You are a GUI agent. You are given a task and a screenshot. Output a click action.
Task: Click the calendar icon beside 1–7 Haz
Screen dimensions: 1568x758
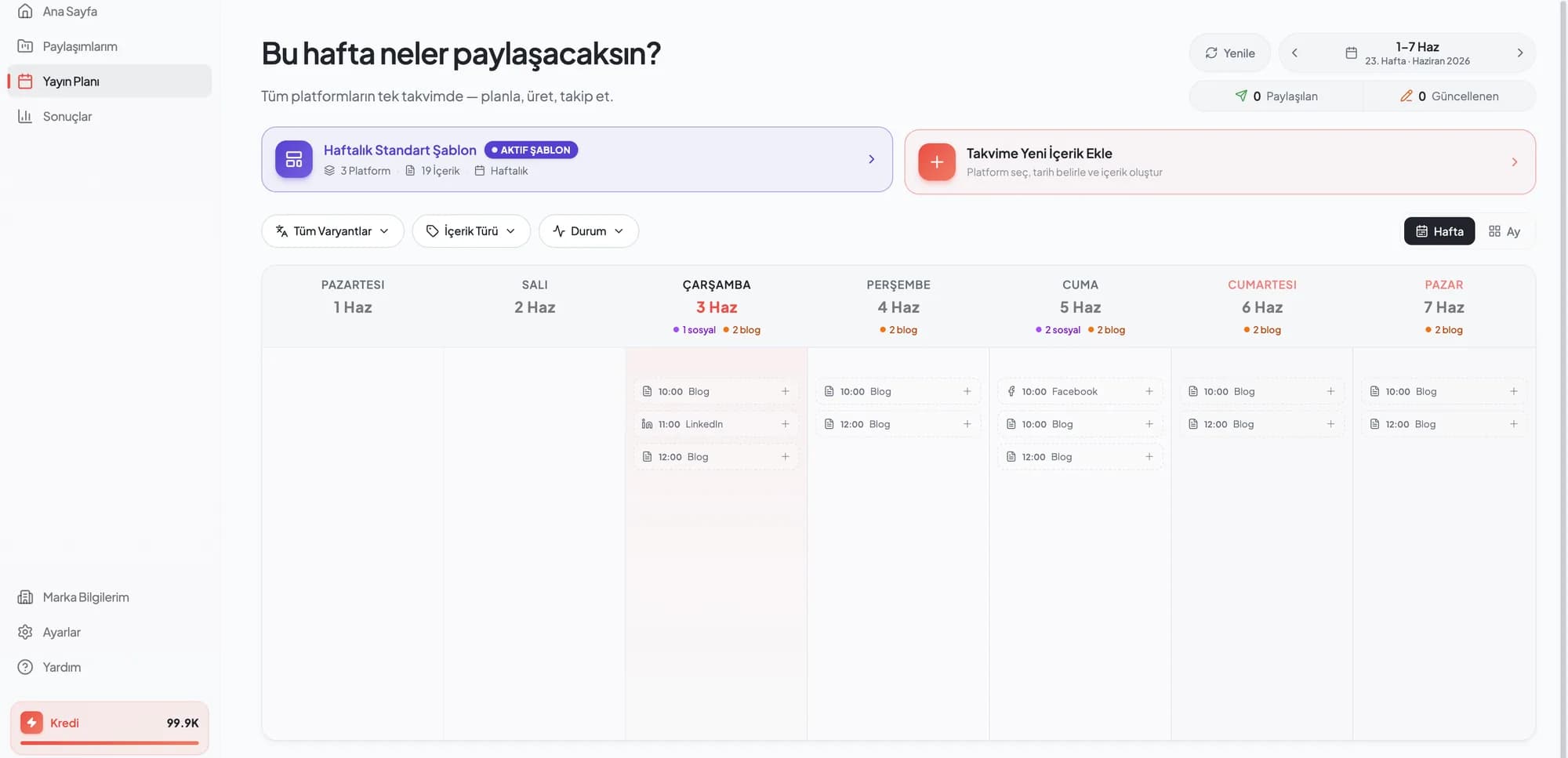(x=1351, y=53)
